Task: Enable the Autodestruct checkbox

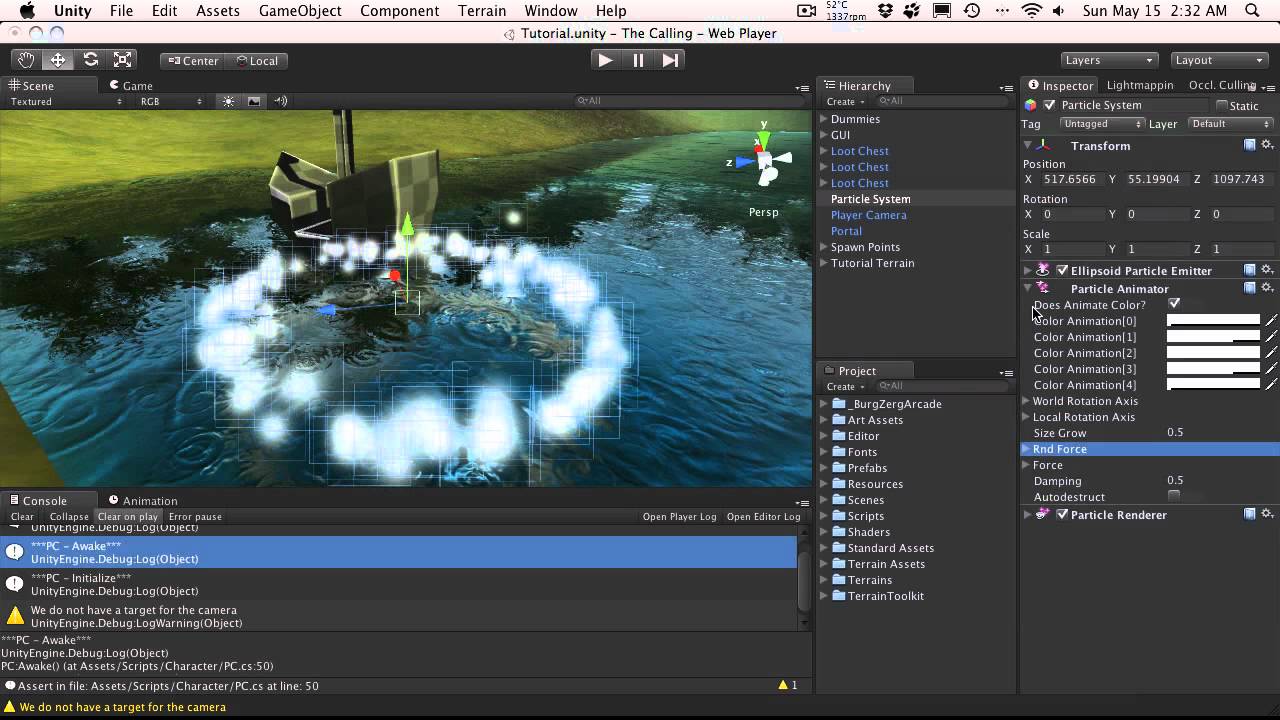Action: (x=1174, y=496)
